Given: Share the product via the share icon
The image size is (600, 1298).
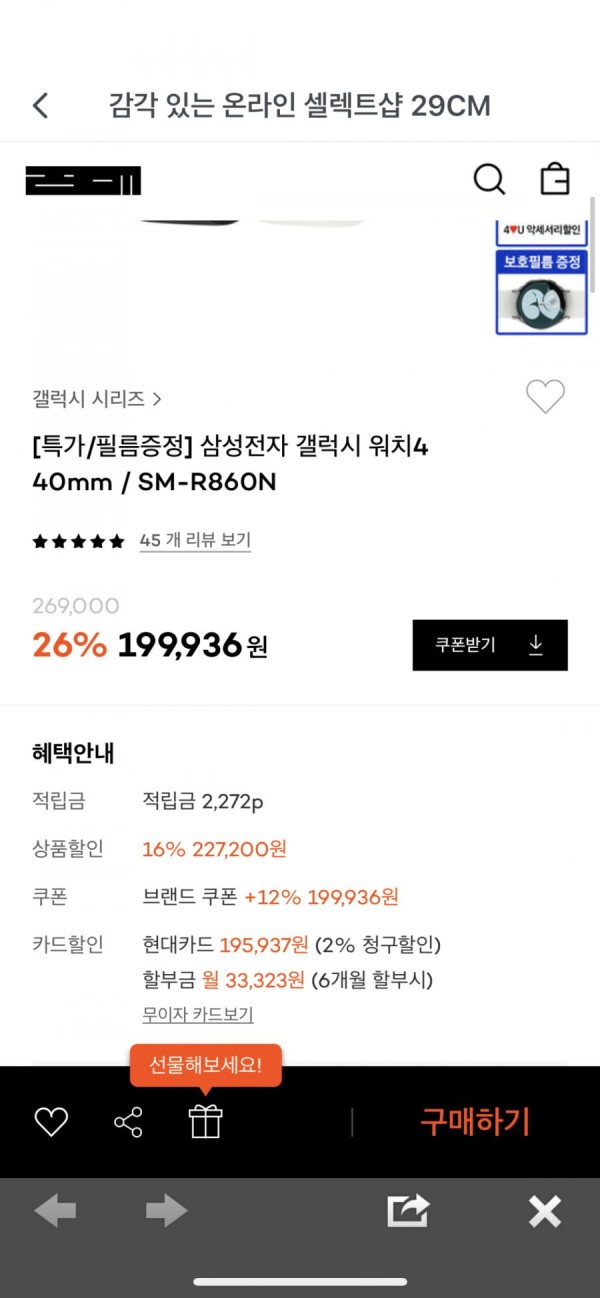Looking at the screenshot, I should tap(128, 1122).
